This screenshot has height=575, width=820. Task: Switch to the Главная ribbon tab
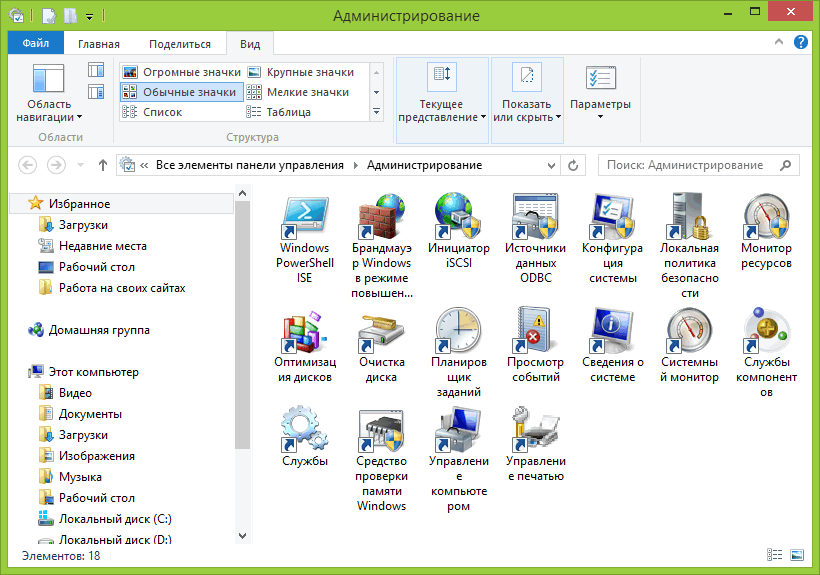click(99, 44)
